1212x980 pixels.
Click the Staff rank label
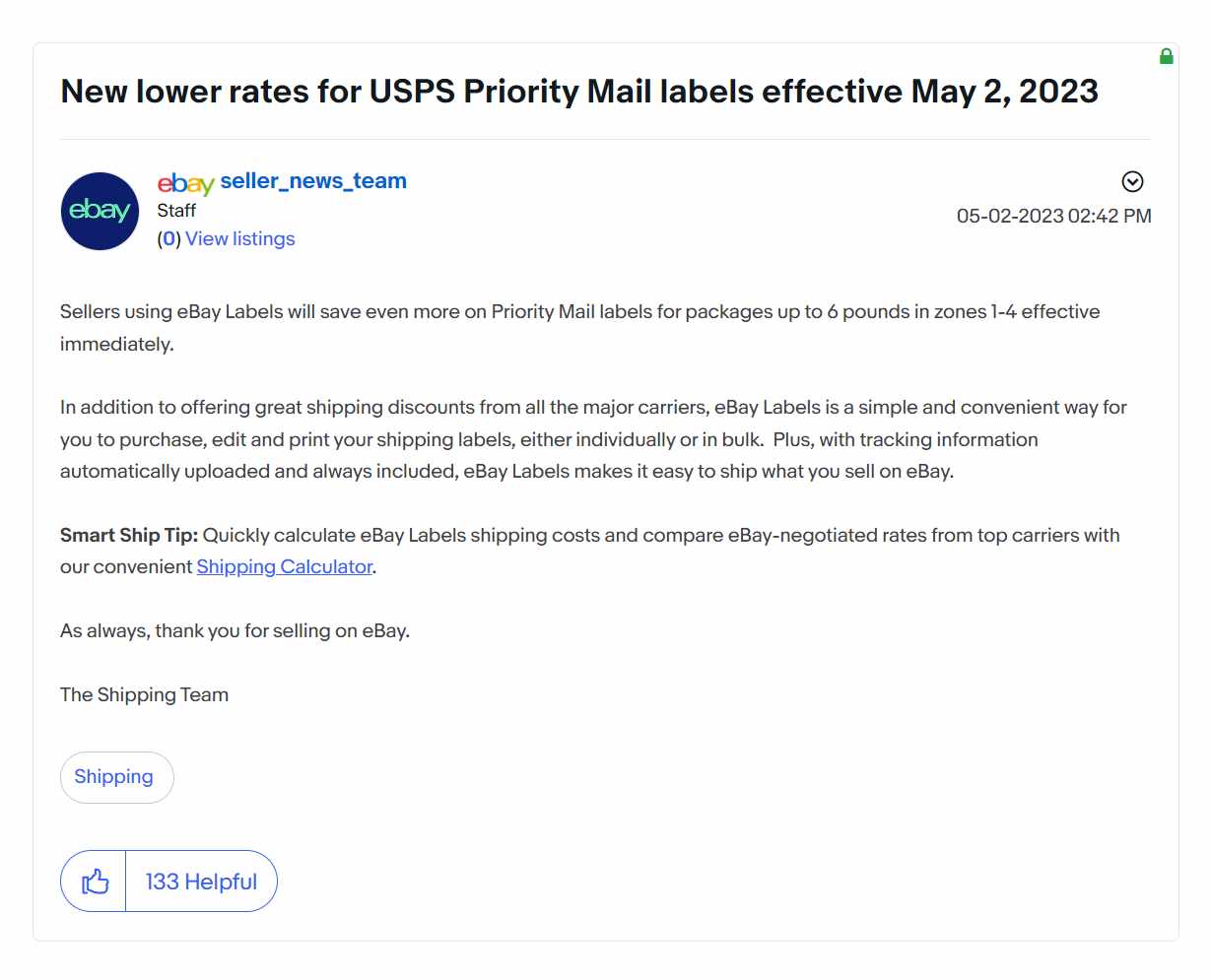click(176, 211)
